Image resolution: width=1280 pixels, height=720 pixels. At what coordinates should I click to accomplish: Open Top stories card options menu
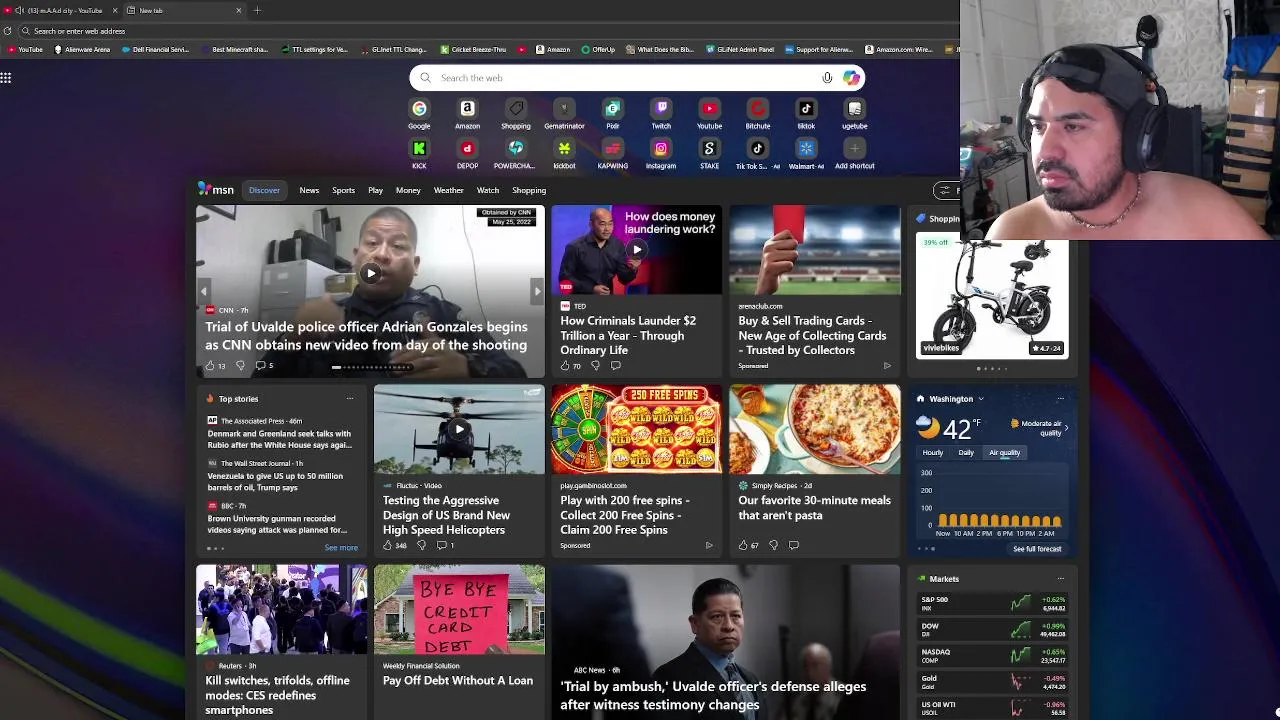click(349, 399)
